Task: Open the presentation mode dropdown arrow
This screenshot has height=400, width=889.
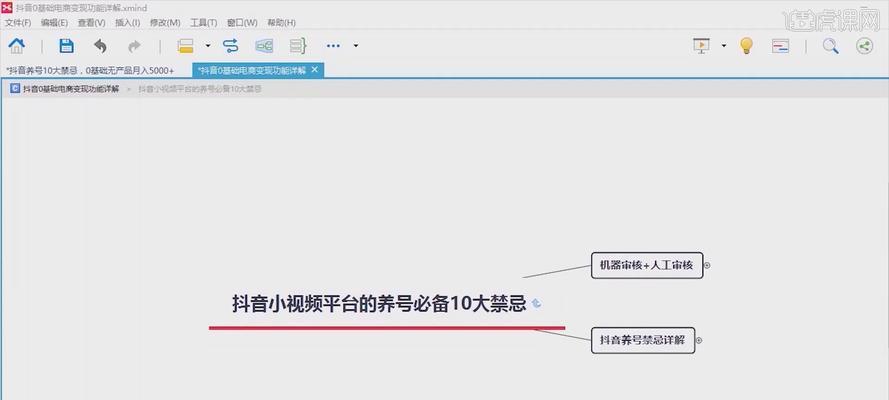Action: click(724, 46)
